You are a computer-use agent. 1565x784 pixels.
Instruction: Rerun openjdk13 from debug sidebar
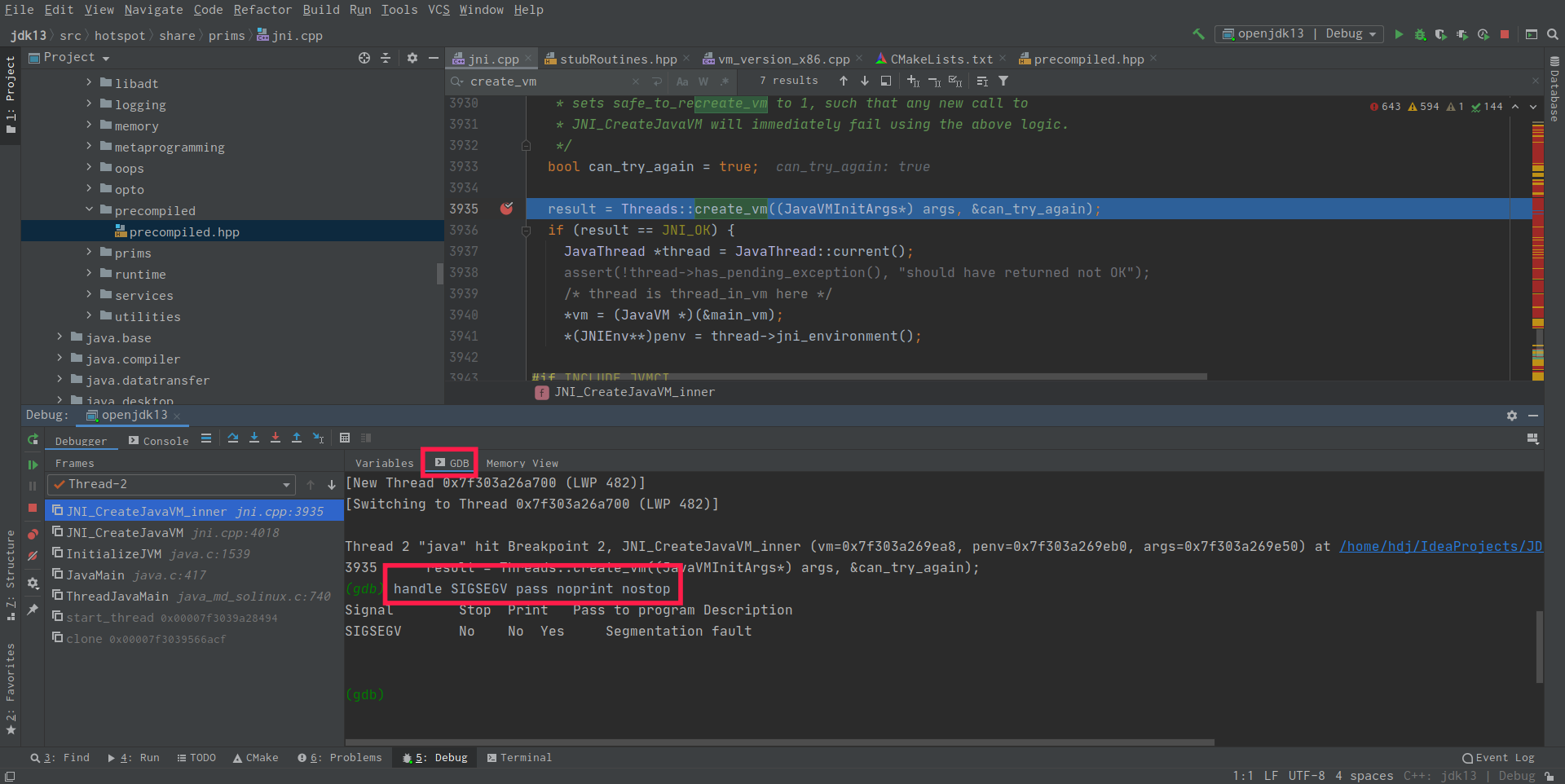[33, 440]
